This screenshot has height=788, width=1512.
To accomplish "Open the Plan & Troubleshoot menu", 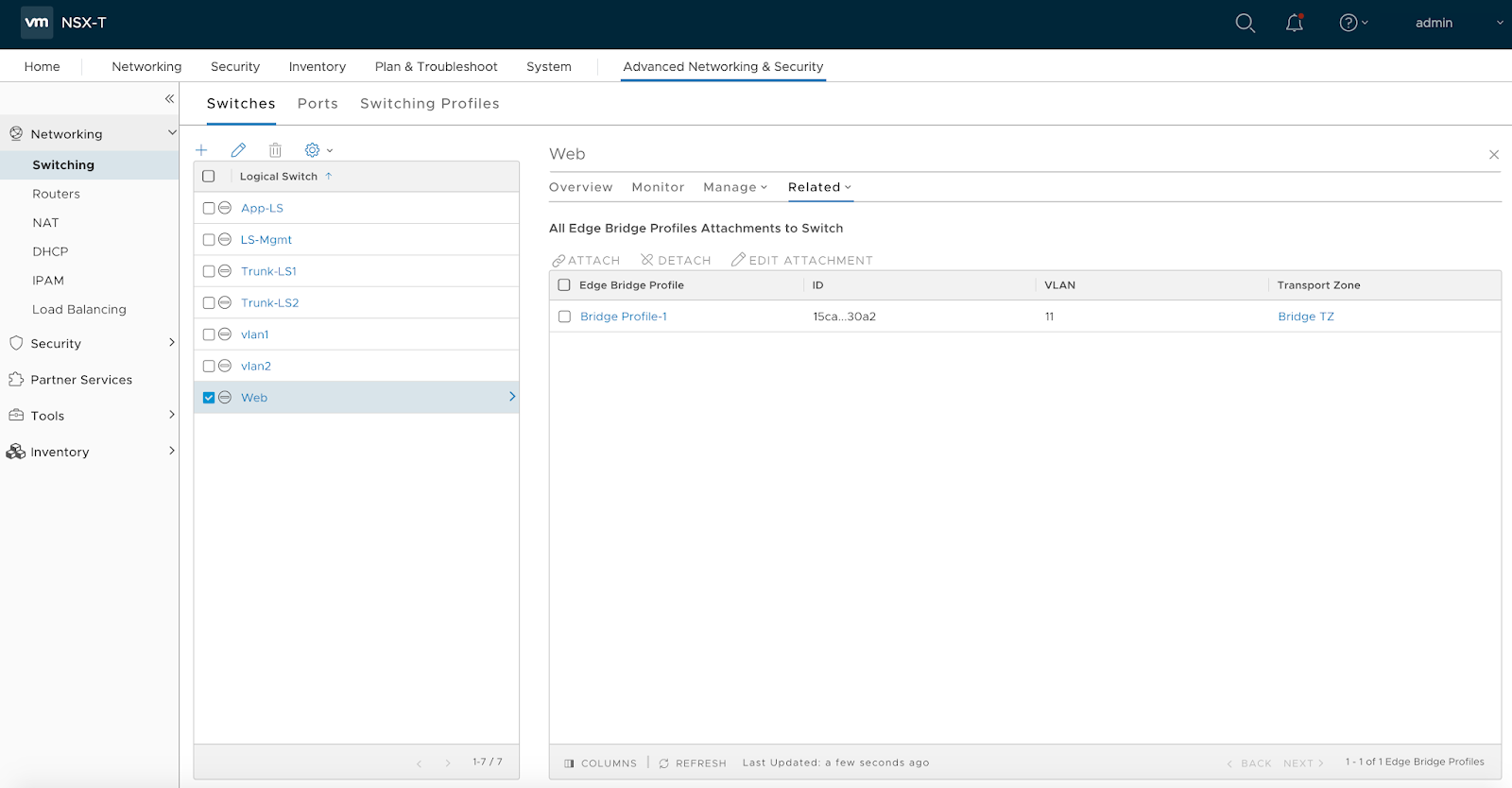I will (436, 67).
